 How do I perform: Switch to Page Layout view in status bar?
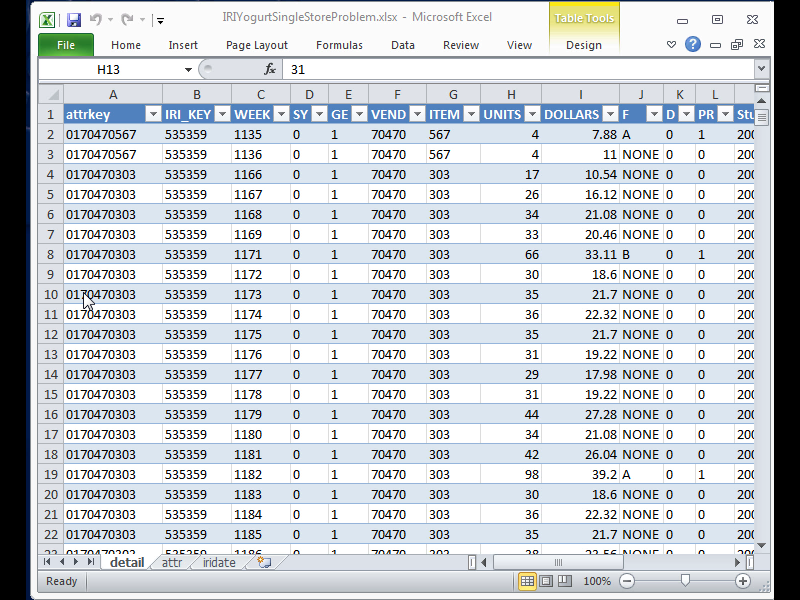pos(546,581)
